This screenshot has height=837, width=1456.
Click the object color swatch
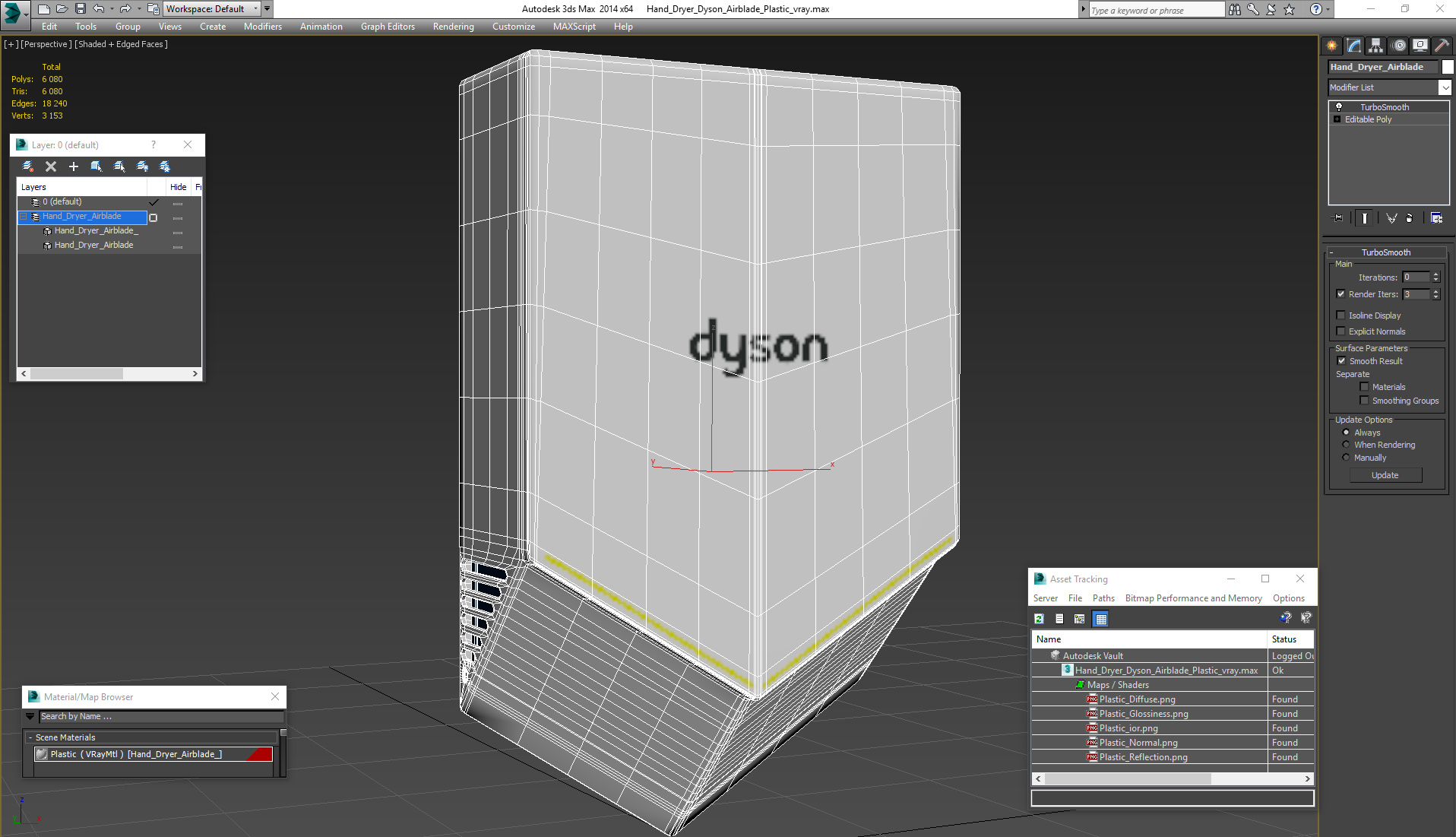(1448, 67)
